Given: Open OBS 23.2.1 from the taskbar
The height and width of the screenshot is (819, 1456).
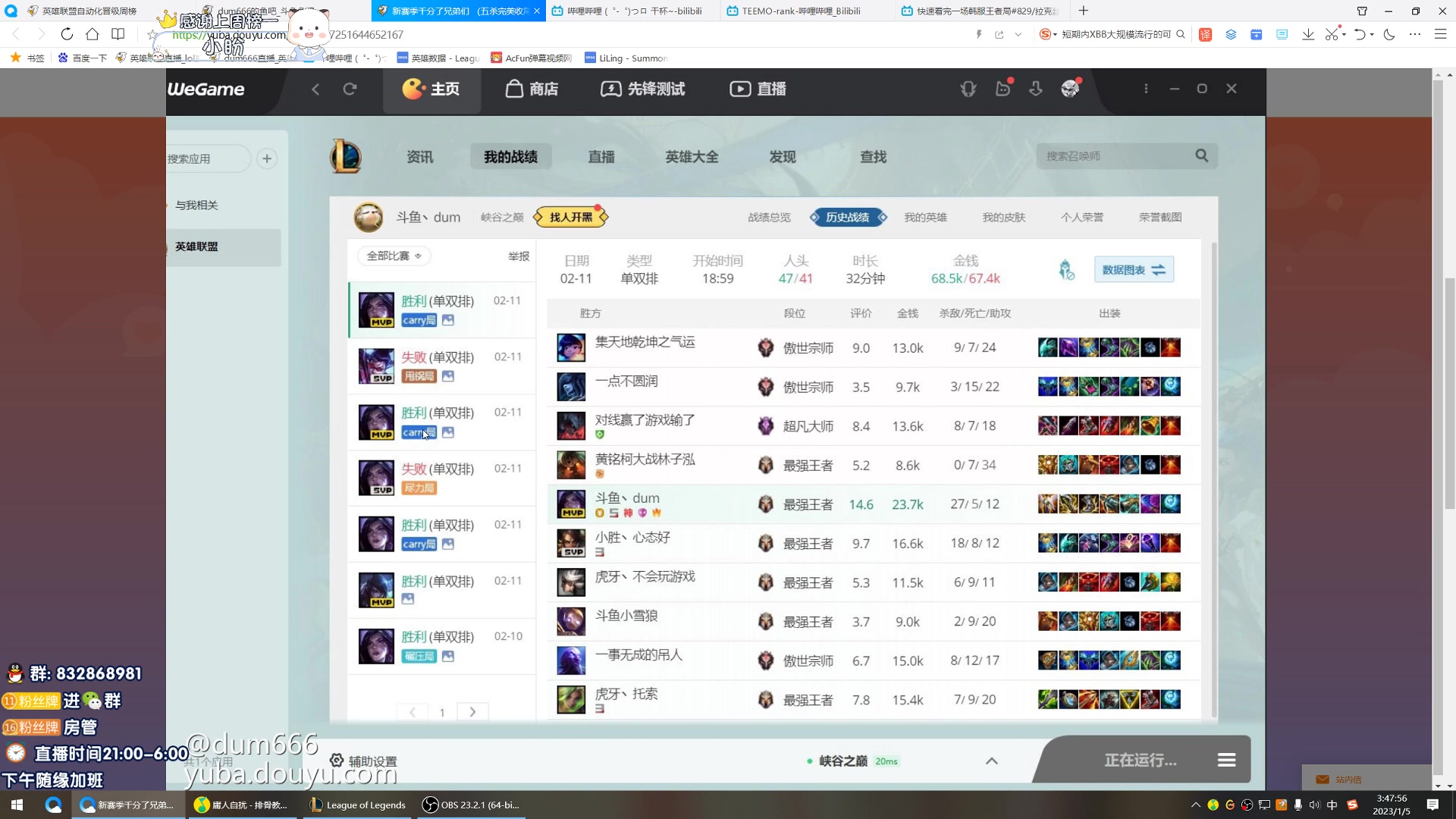Looking at the screenshot, I should (x=472, y=805).
